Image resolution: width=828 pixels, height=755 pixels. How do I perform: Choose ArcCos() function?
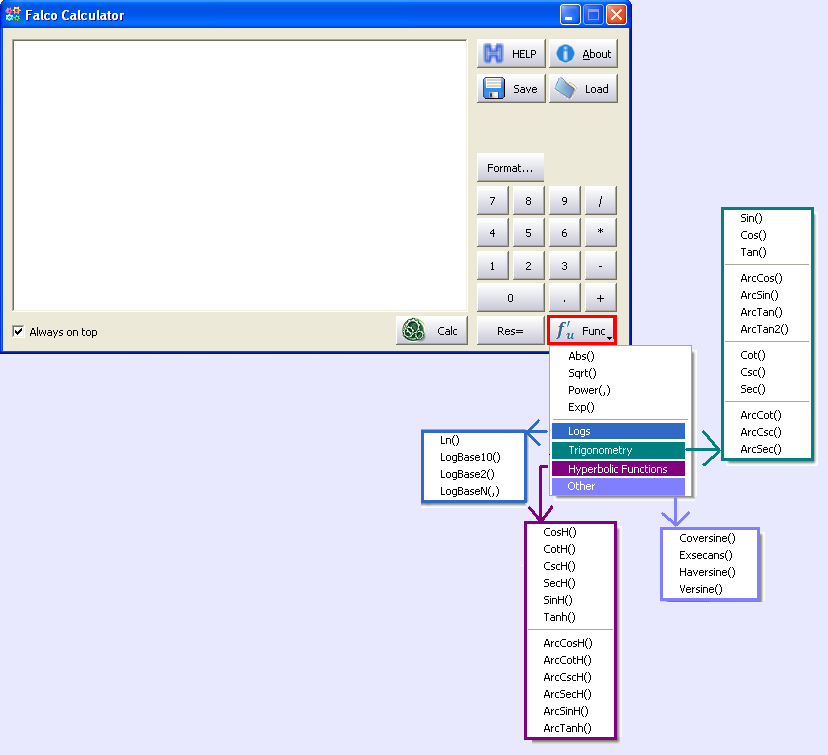[x=761, y=278]
